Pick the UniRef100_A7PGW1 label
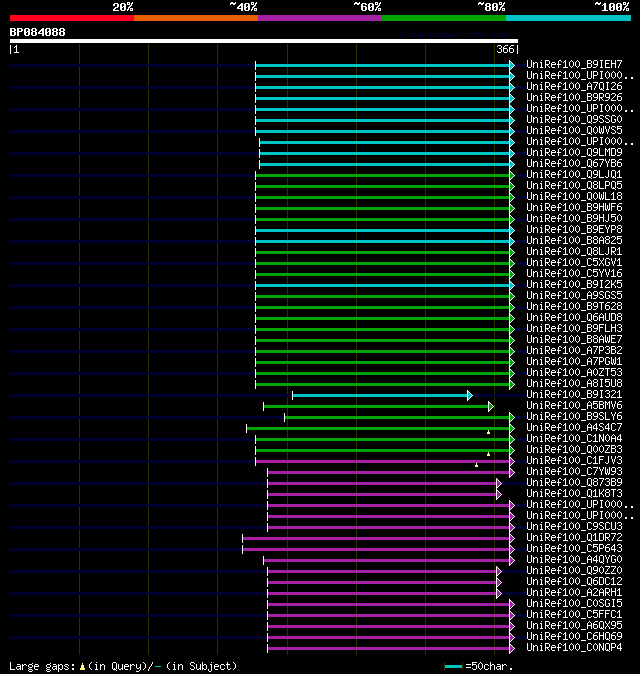640x674 pixels. pos(574,362)
